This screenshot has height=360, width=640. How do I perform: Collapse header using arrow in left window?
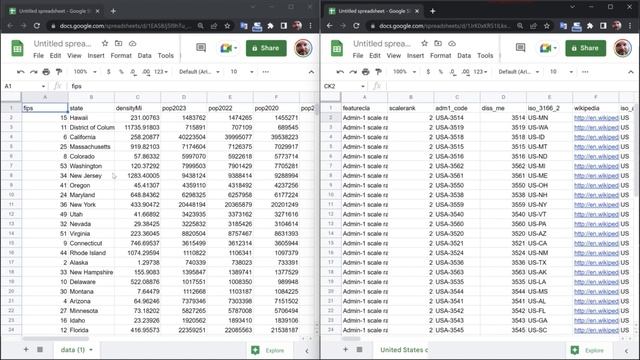311,72
